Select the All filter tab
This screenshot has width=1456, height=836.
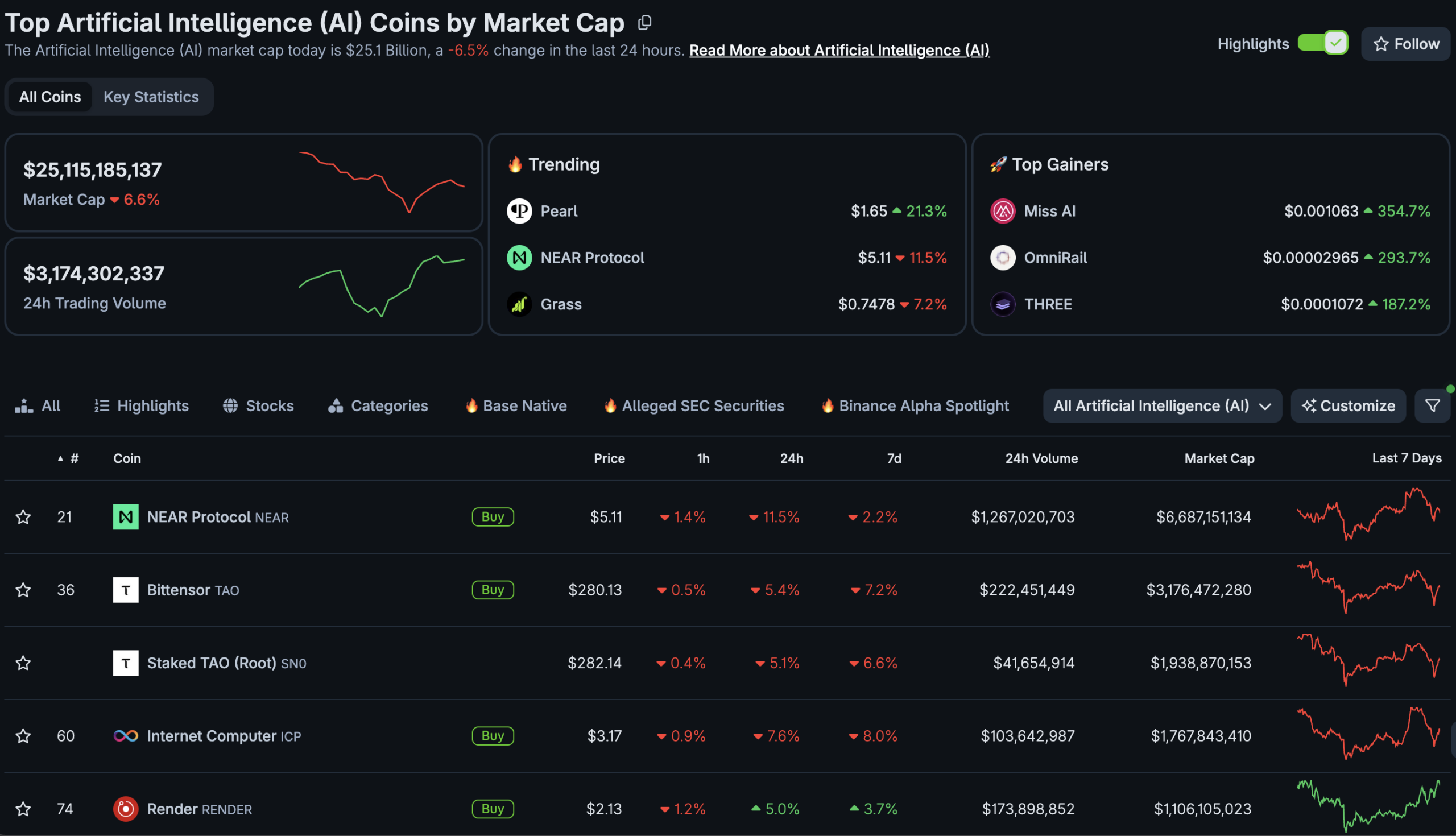(38, 406)
